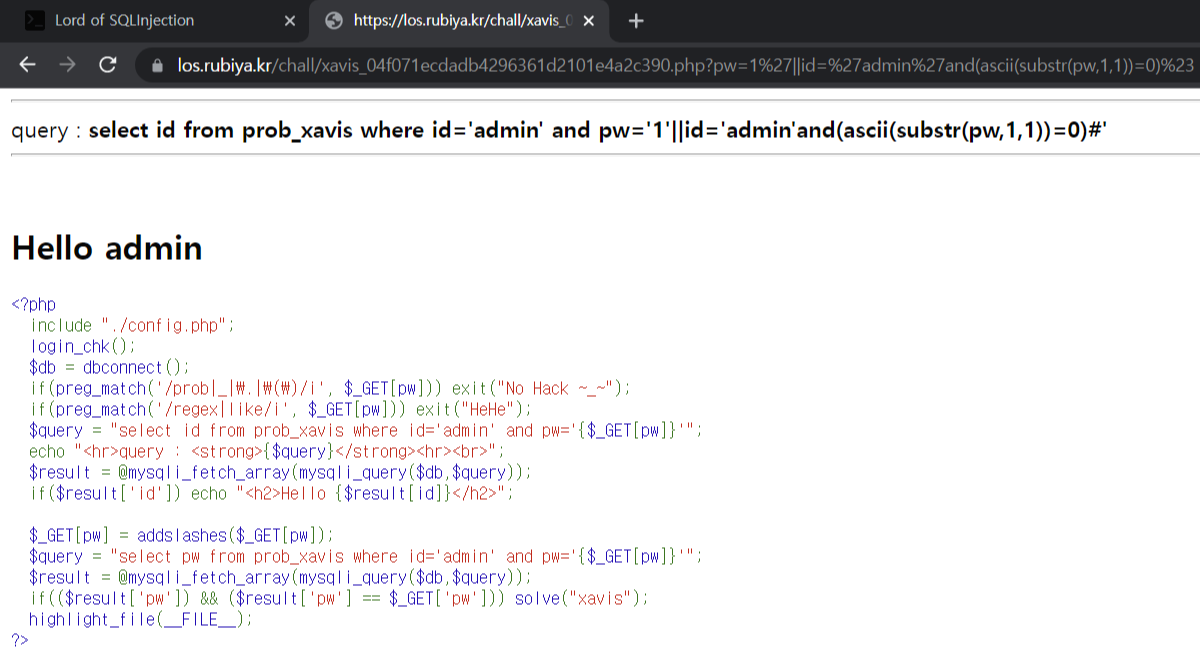Image resolution: width=1200 pixels, height=653 pixels.
Task: Click the echo "<h2>Hello line
Action: point(271,493)
